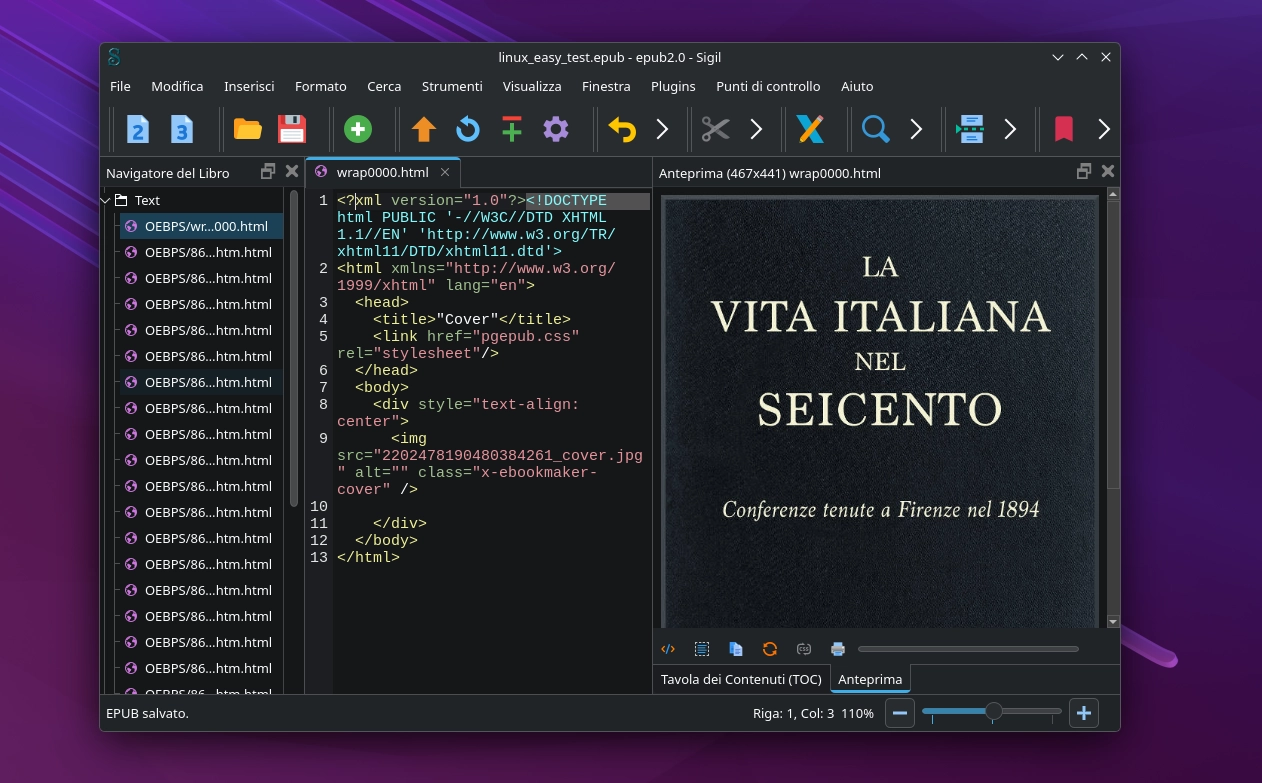Viewport: 1262px width, 783px height.
Task: Switch to the Tavola dei Contenuti (TOC) tab
Action: click(x=741, y=679)
